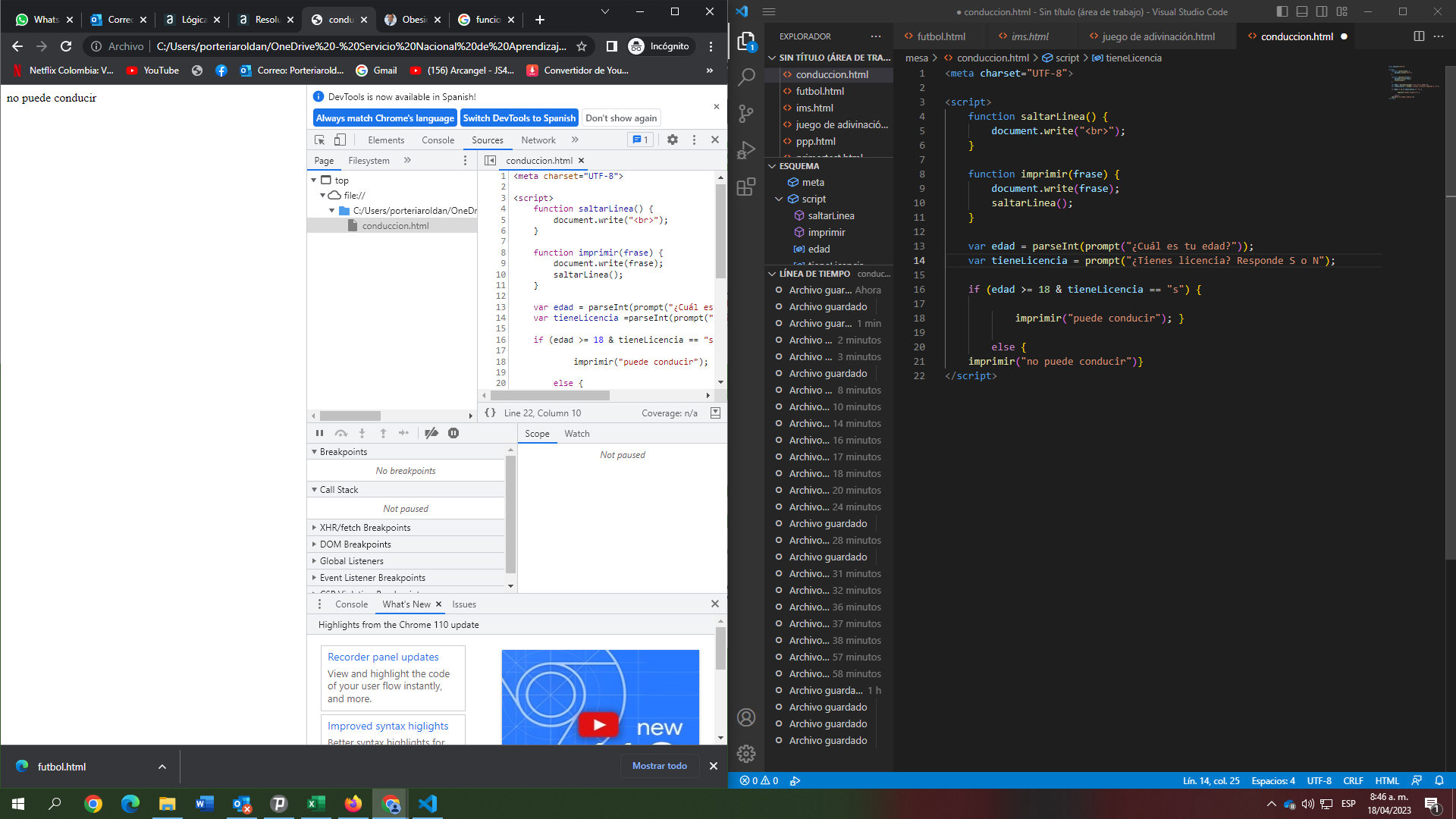This screenshot has height=819, width=1456.
Task: Toggle visibility of script node in ESQUEMA tree
Action: click(780, 199)
